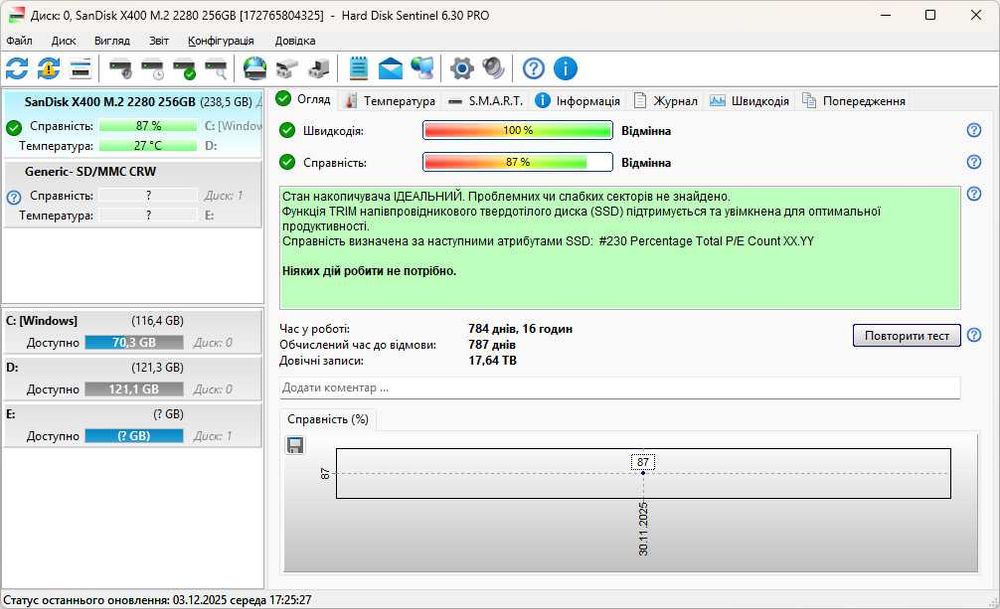Open the Звіт menu
1000x609 pixels.
coord(159,41)
